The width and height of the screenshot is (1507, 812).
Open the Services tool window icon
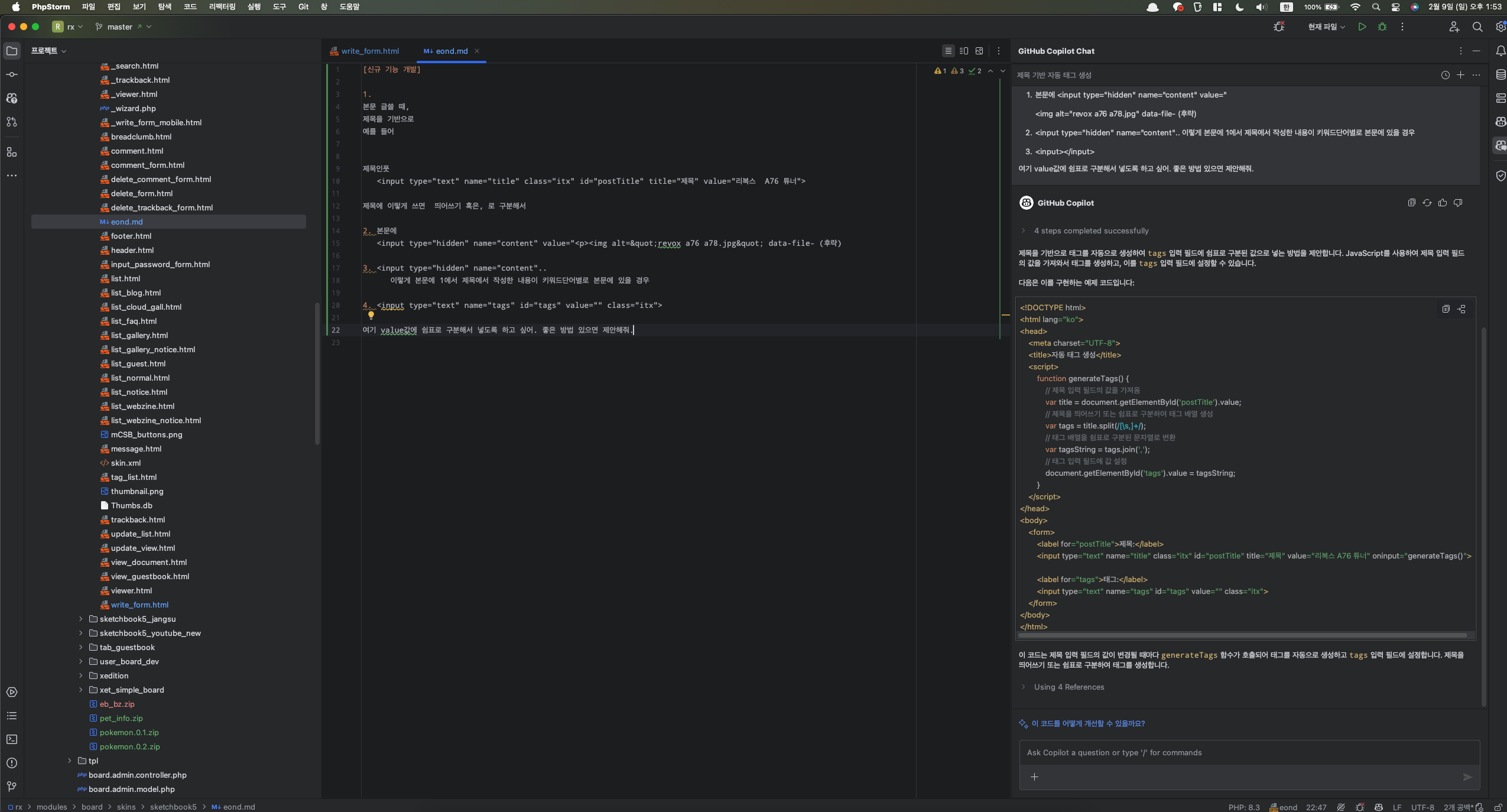tap(12, 692)
